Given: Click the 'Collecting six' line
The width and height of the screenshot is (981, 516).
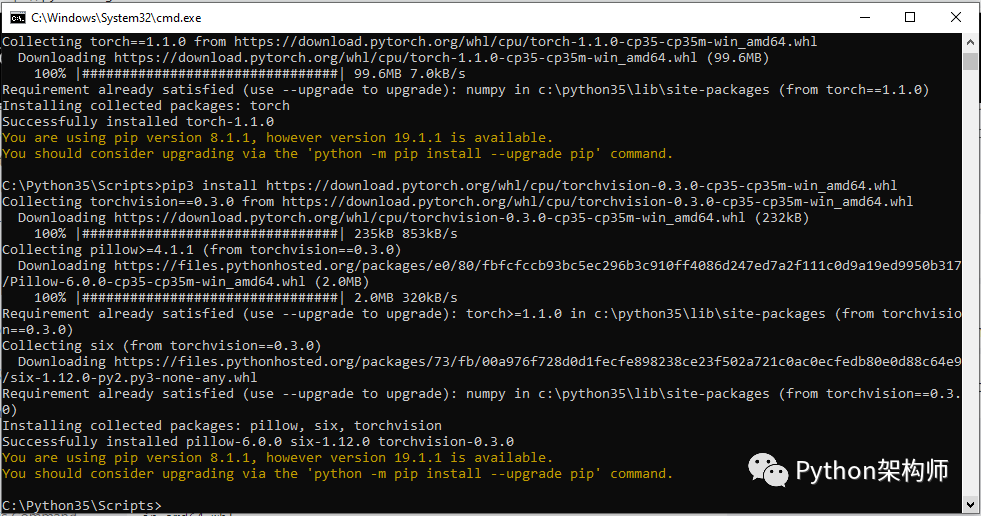Looking at the screenshot, I should 161,346.
